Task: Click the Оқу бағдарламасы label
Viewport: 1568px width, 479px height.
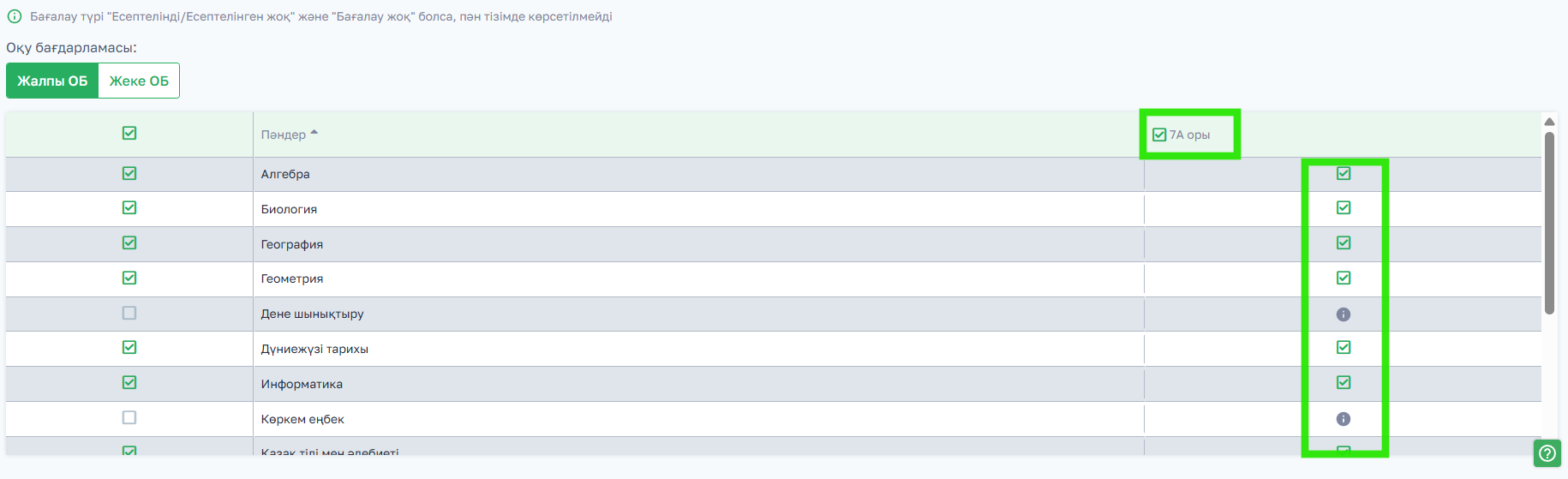Action: (71, 48)
